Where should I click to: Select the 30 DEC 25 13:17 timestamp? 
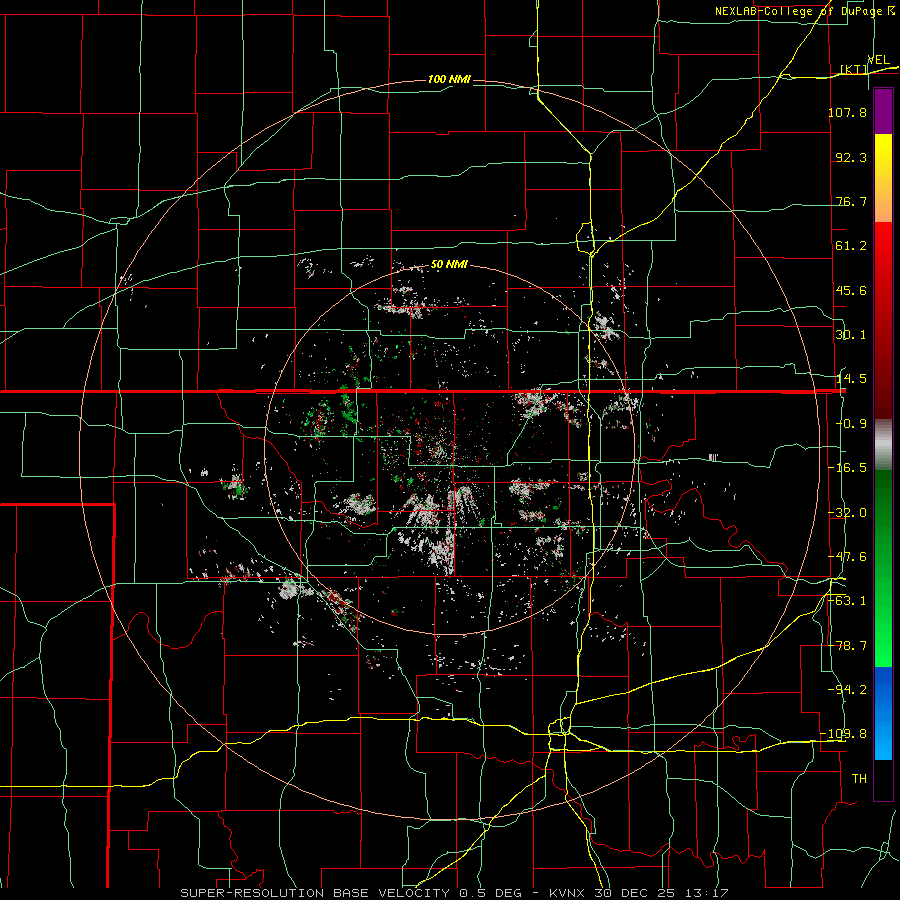(x=661, y=893)
